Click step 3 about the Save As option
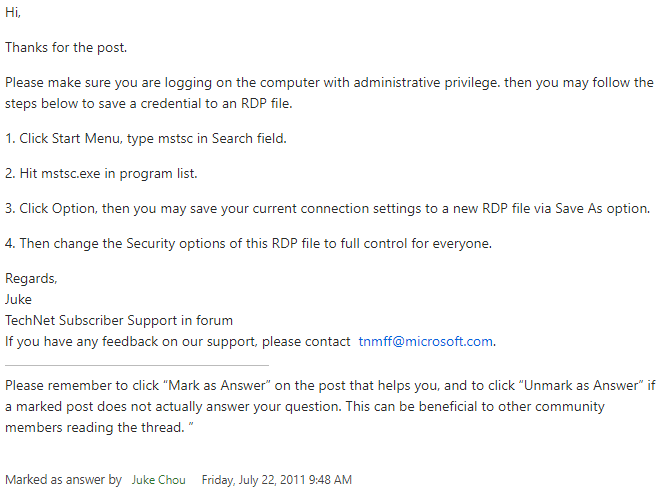Screen dimensions: 664x499 tap(327, 208)
